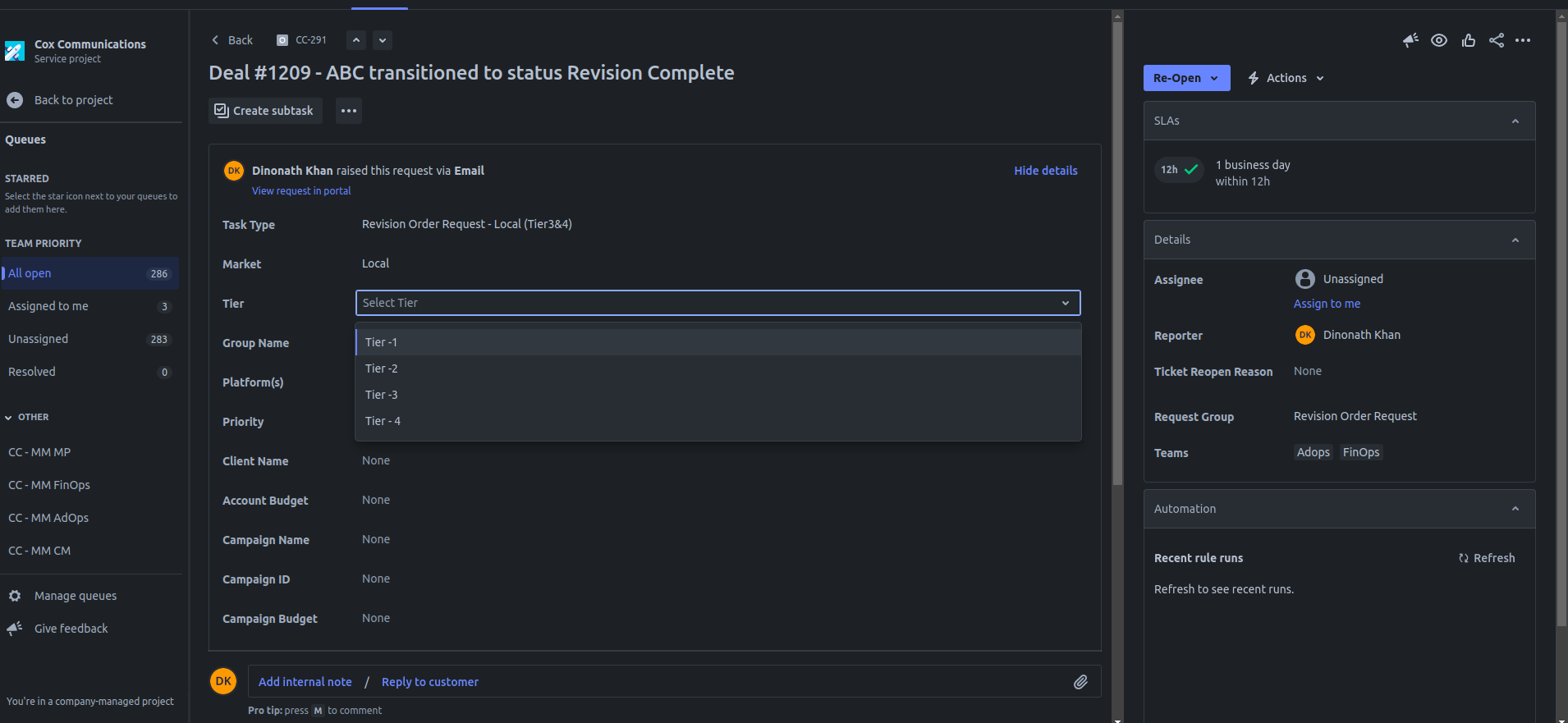Open the Re-Open status dropdown

coord(1187,78)
